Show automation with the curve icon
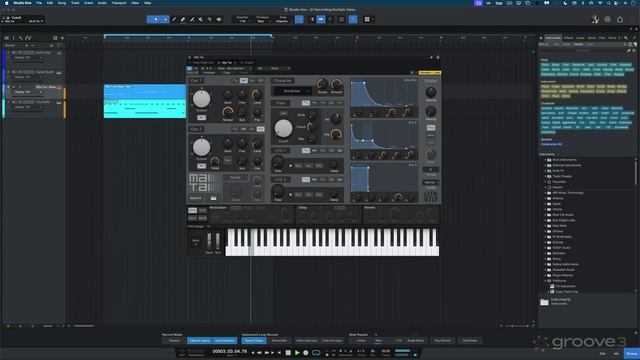This screenshot has height=360, width=640. click(28, 38)
